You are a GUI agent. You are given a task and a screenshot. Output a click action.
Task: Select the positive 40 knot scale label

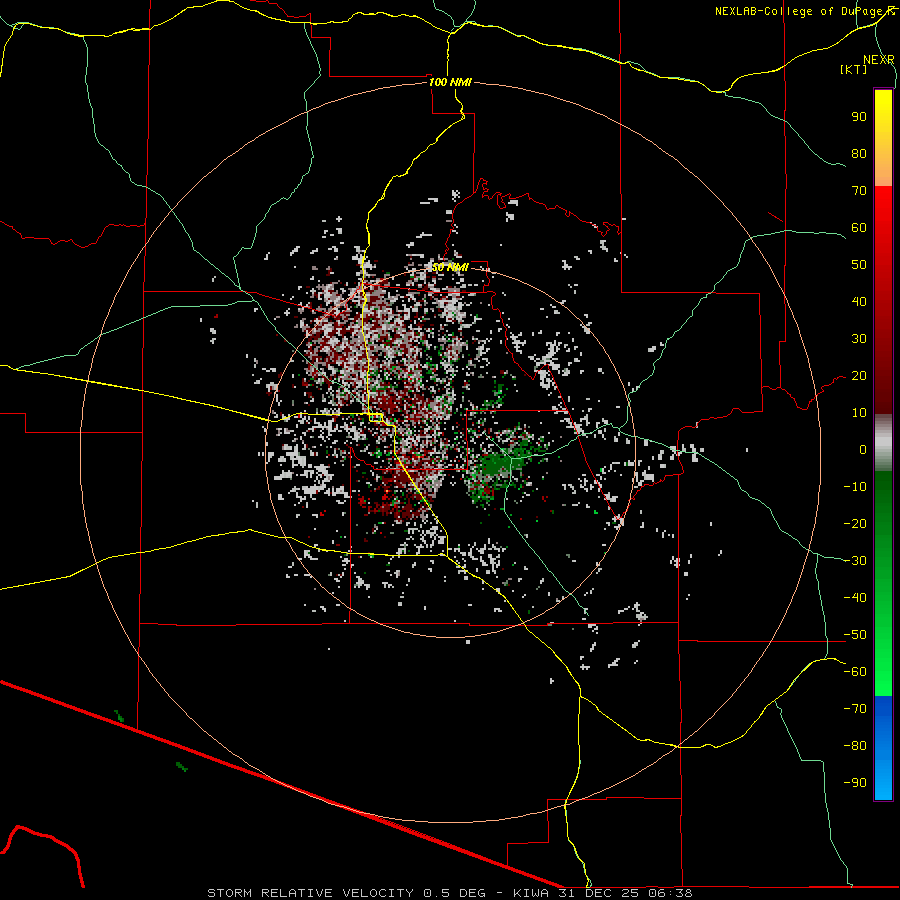coord(859,301)
